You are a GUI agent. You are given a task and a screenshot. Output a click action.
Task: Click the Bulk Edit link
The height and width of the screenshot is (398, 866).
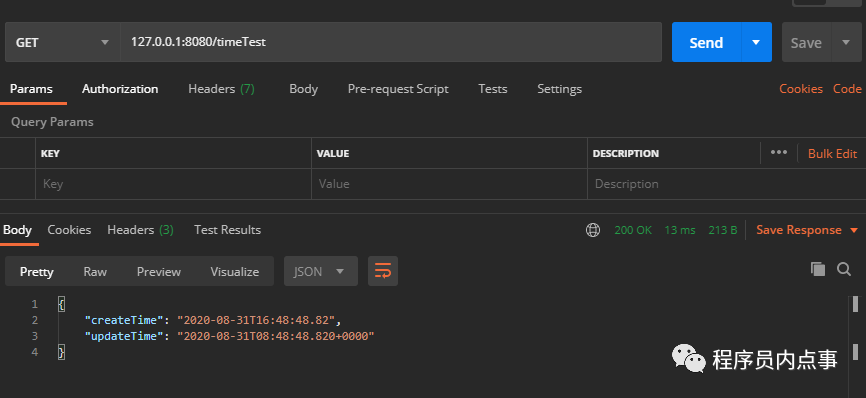832,153
